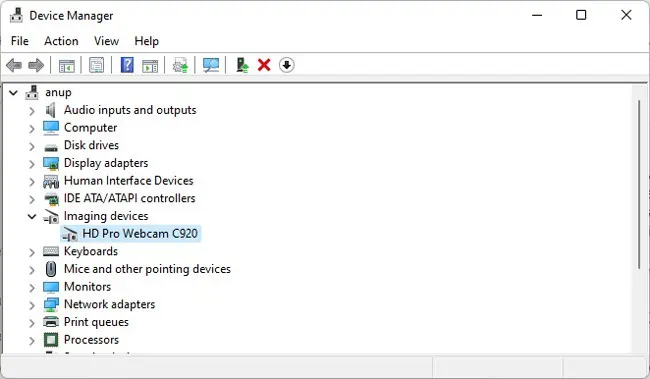Expand the Computer category

(x=32, y=129)
